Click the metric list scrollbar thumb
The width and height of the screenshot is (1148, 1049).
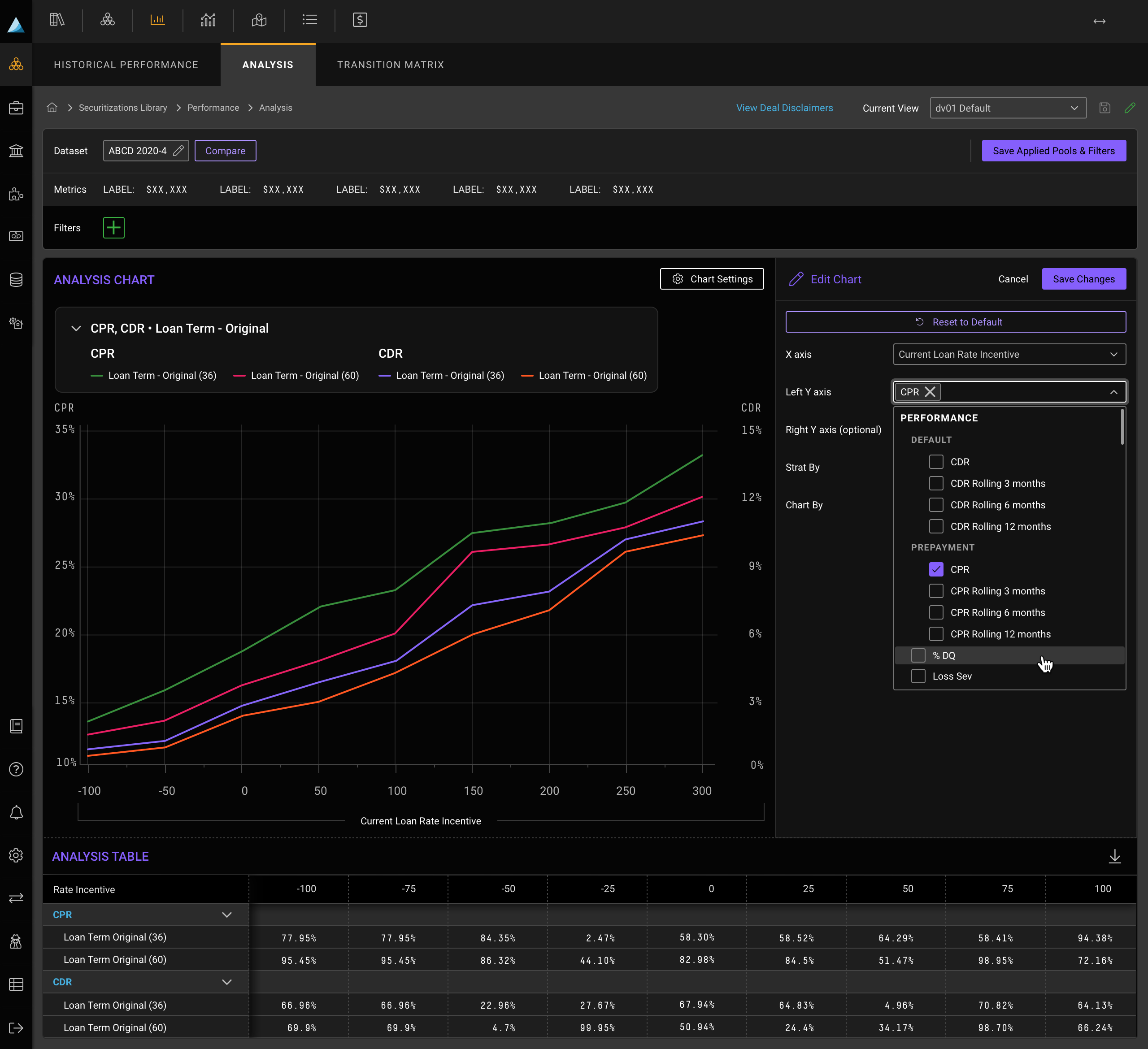1122,427
